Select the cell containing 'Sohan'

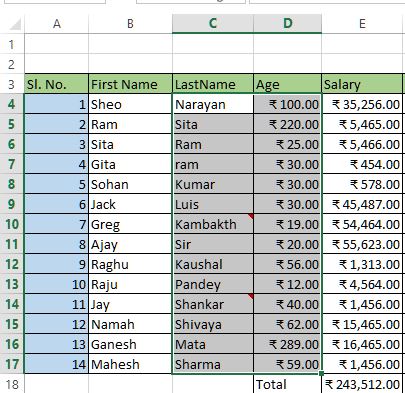coord(131,184)
